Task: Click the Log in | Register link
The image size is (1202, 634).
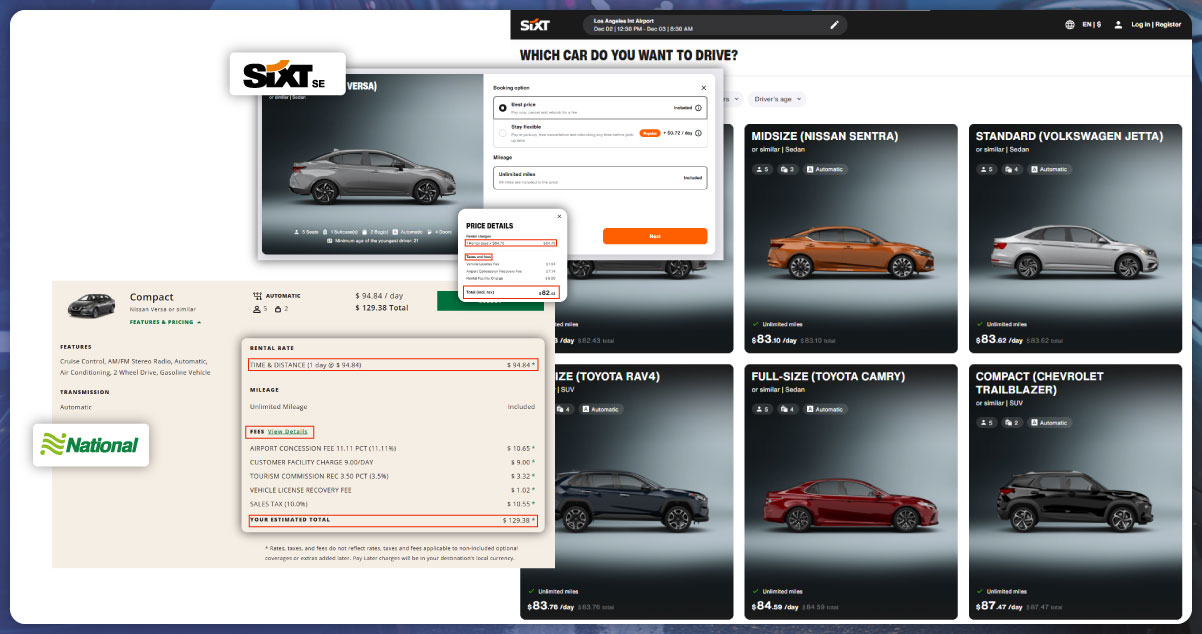Action: [1155, 25]
